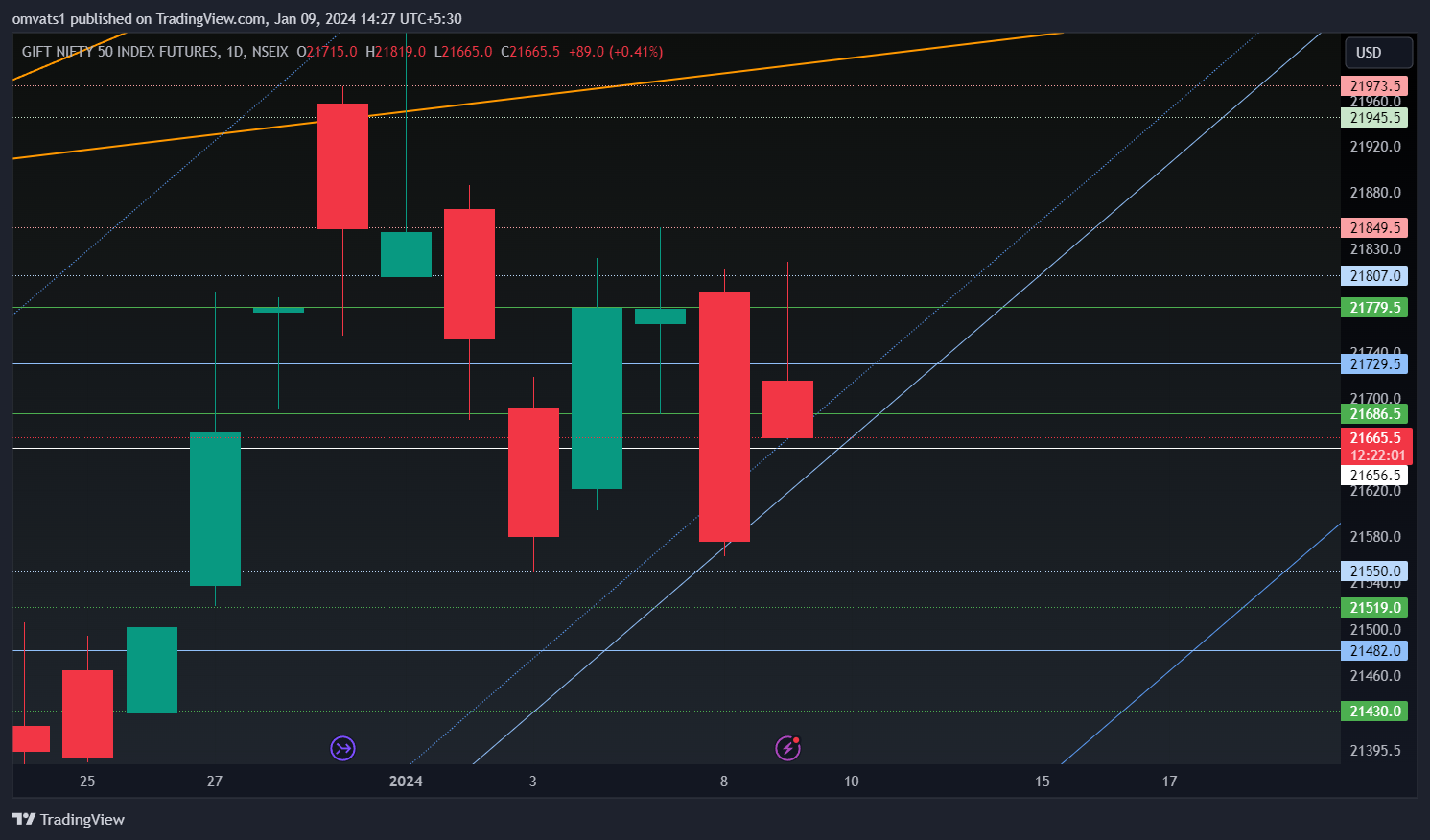Open the TradingView logo link
Screen dimensions: 1430x840
(x=68, y=819)
